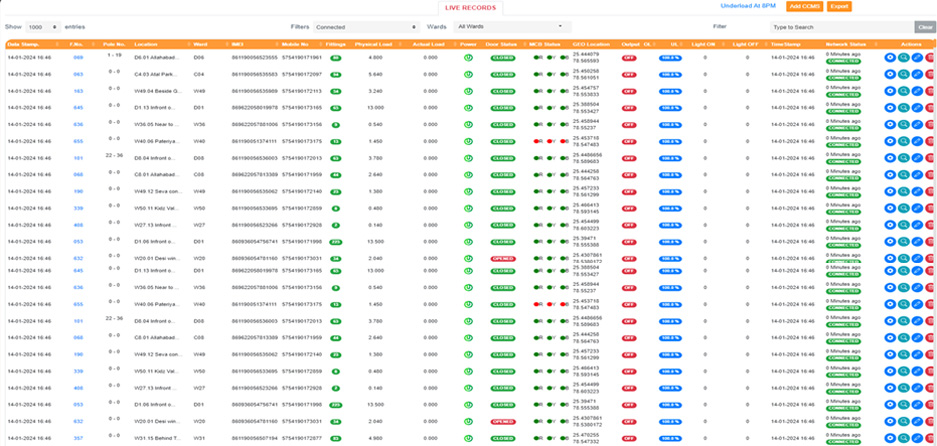
Task: Click the green power icon in row 163
Action: point(468,91)
